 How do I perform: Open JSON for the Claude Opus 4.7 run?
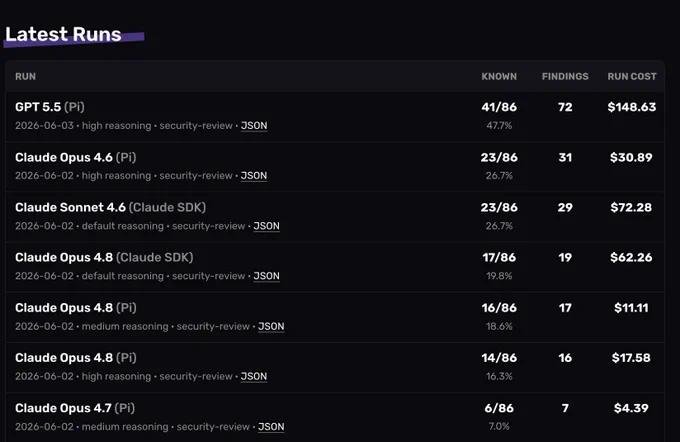[271, 427]
